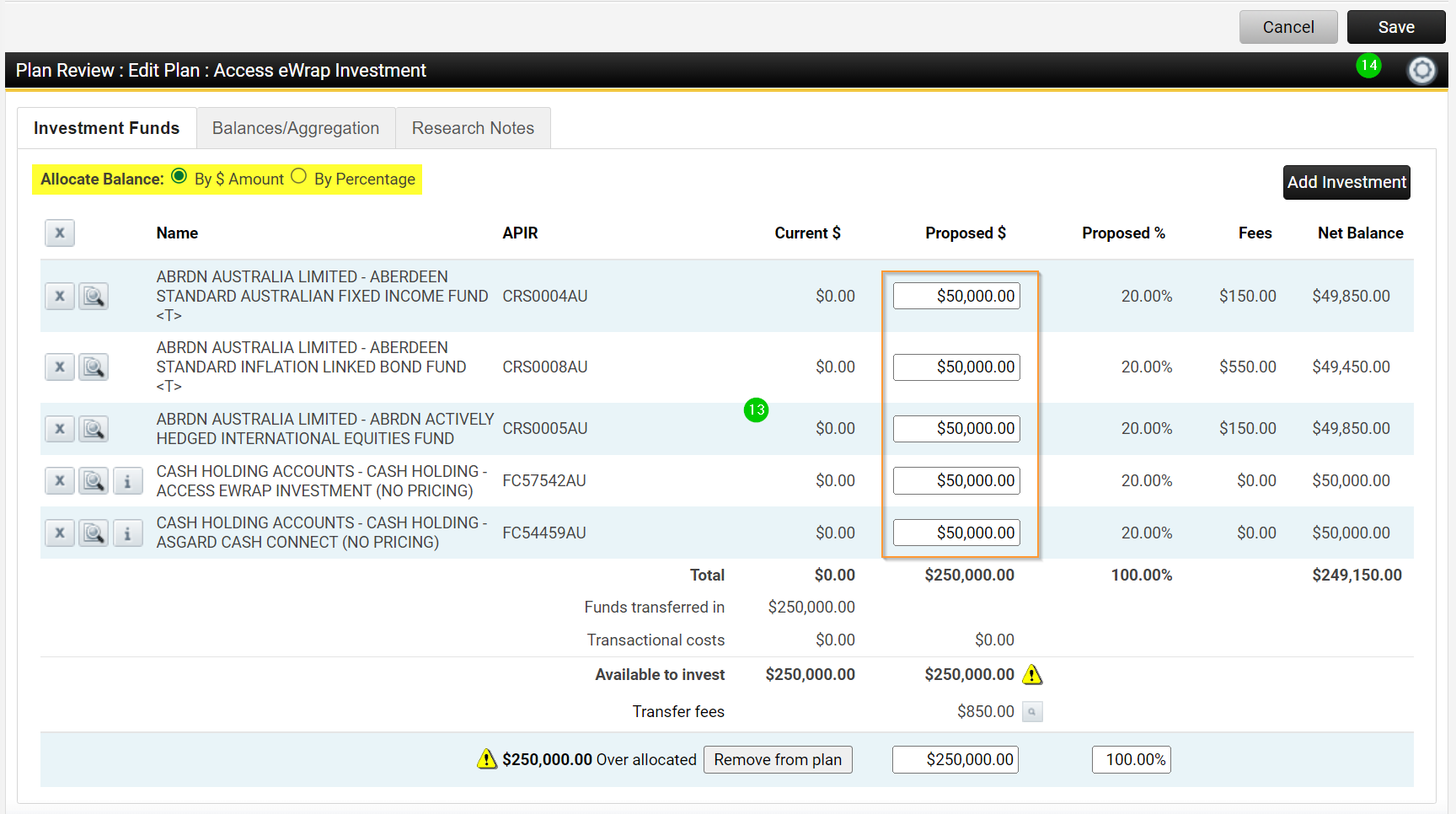Select By Percentage allocation option

[298, 176]
